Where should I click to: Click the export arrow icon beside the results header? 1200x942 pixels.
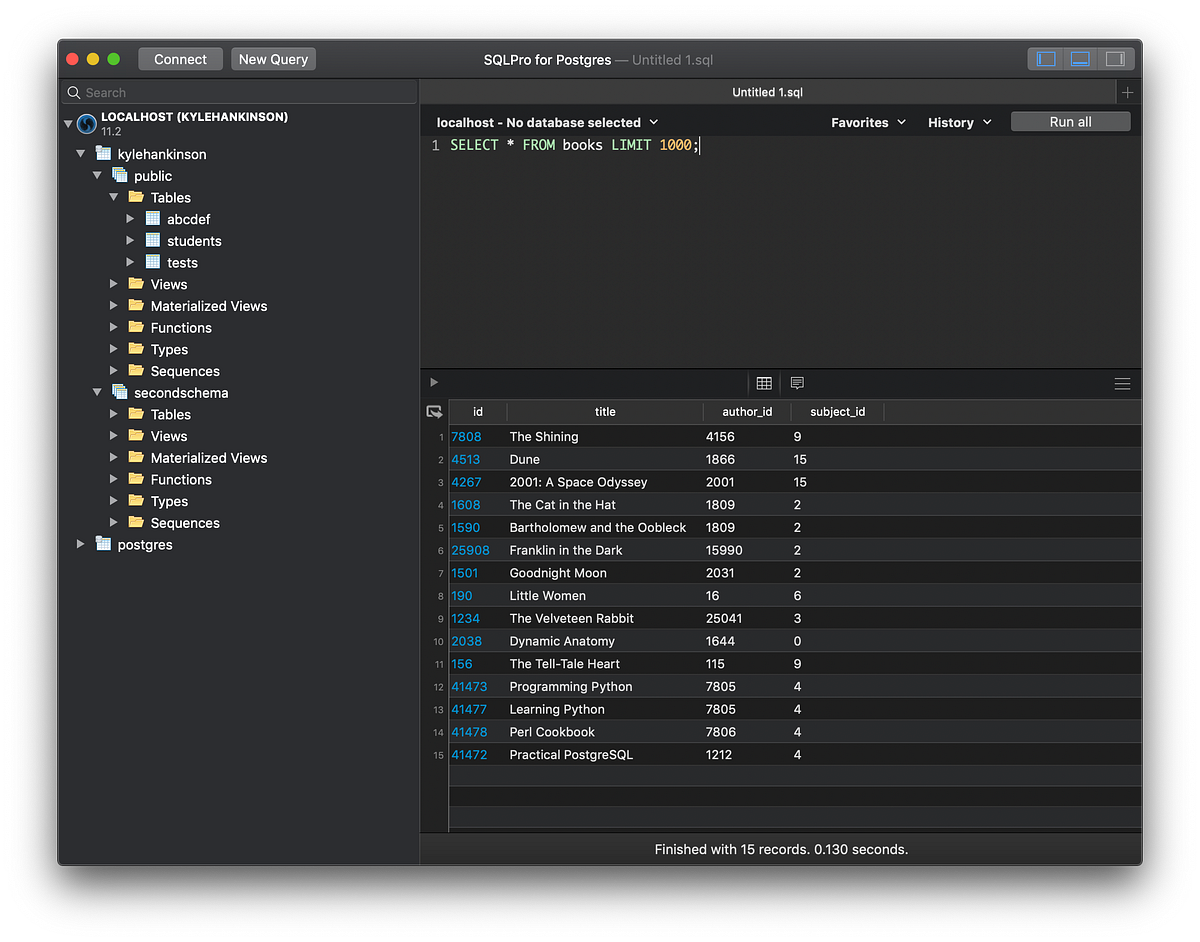(434, 411)
